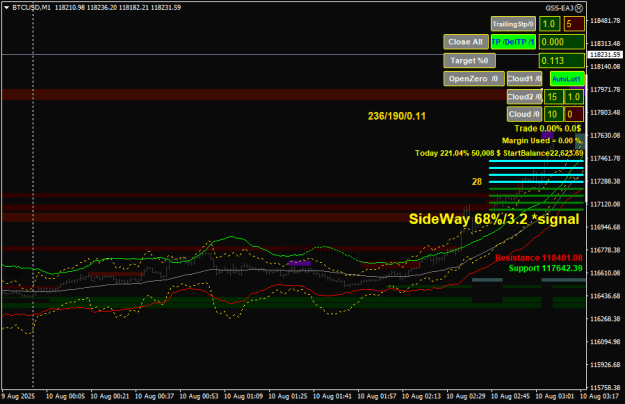Edit the 15 field in Cloud2 row
This screenshot has width=625, height=404.
[x=554, y=97]
